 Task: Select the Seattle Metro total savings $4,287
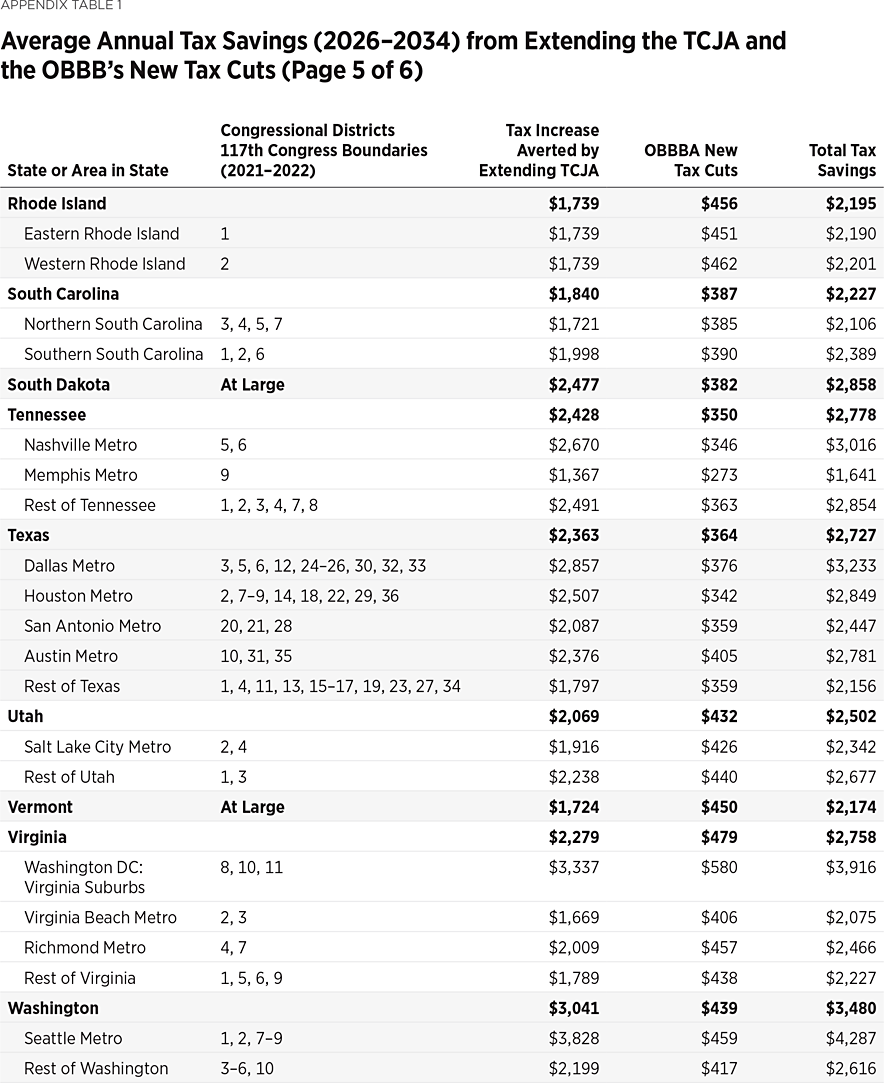849,1038
